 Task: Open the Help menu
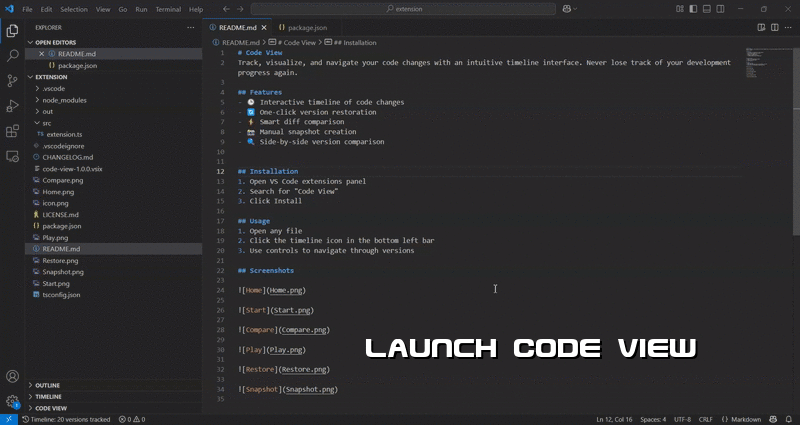(x=196, y=9)
